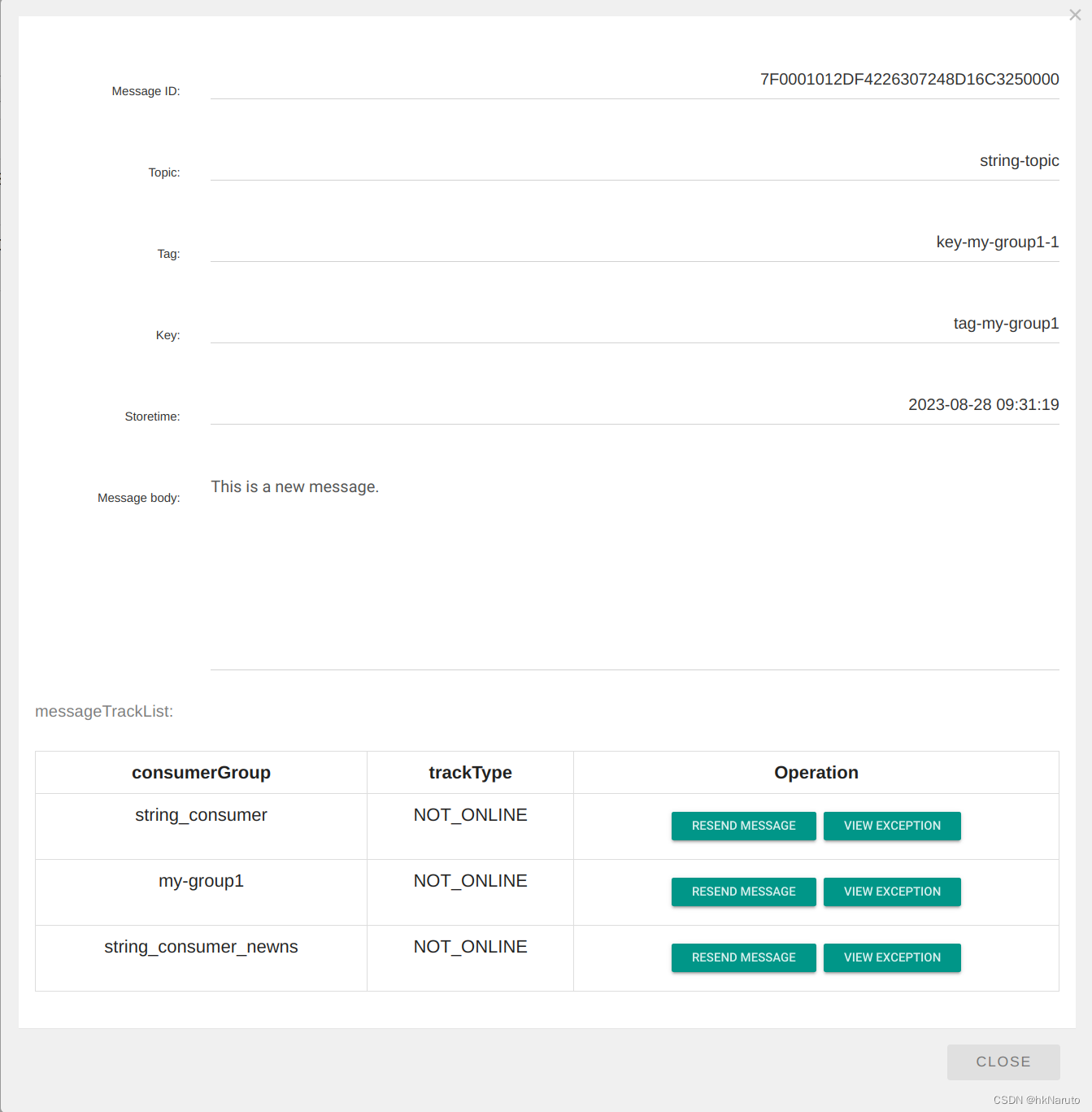Resend message to my-group1 consumer
1092x1112 pixels.
[x=742, y=892]
